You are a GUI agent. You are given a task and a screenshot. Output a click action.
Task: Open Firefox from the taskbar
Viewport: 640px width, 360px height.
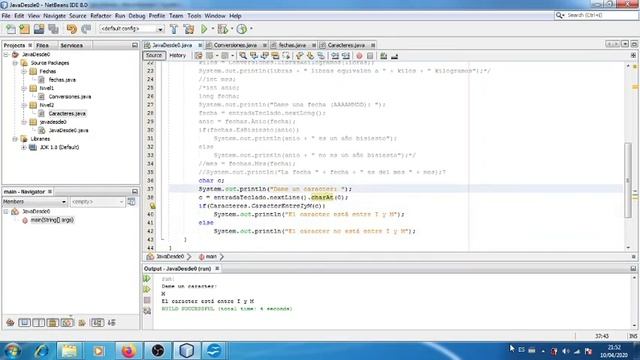tap(128, 351)
